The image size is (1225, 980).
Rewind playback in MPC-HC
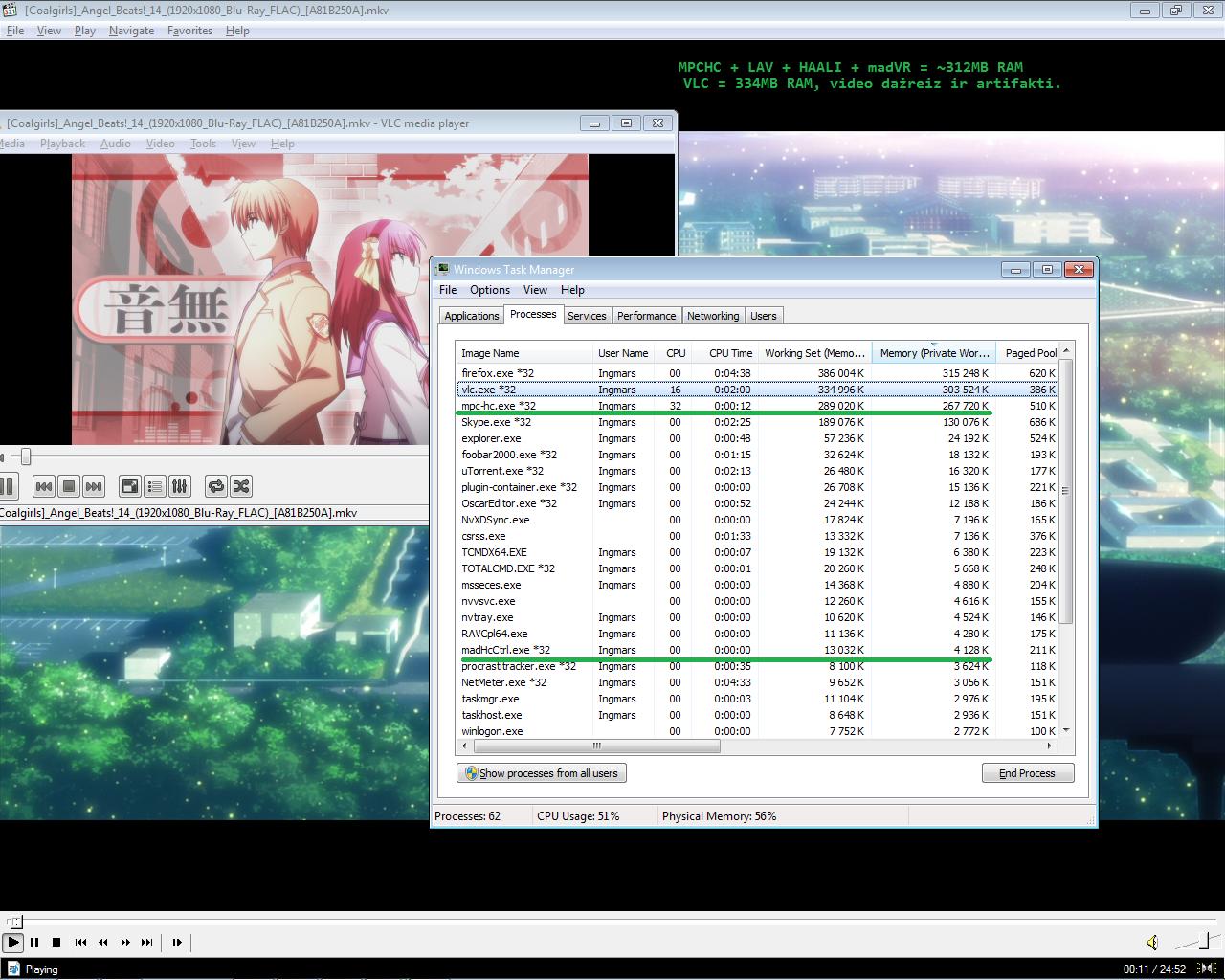(103, 942)
